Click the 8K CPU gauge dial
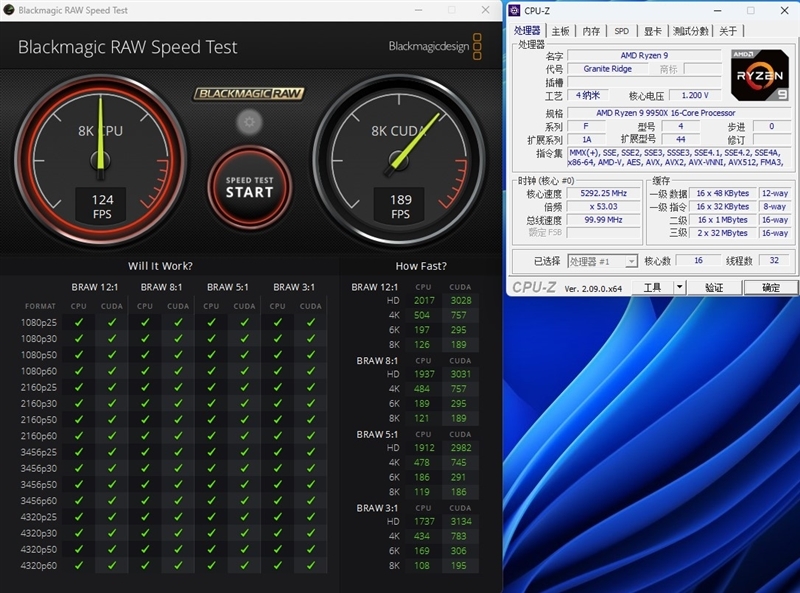800x593 pixels. pyautogui.click(x=101, y=161)
